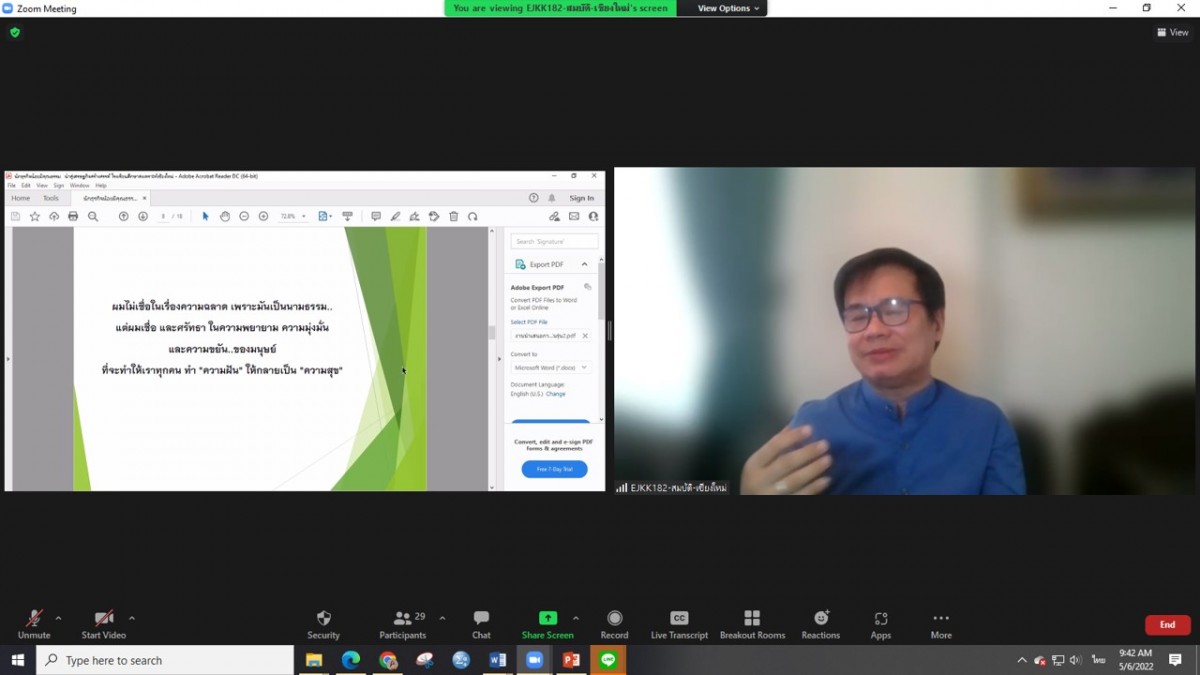Screen dimensions: 1200x675
Task: Open Zoom Apps
Action: click(880, 624)
